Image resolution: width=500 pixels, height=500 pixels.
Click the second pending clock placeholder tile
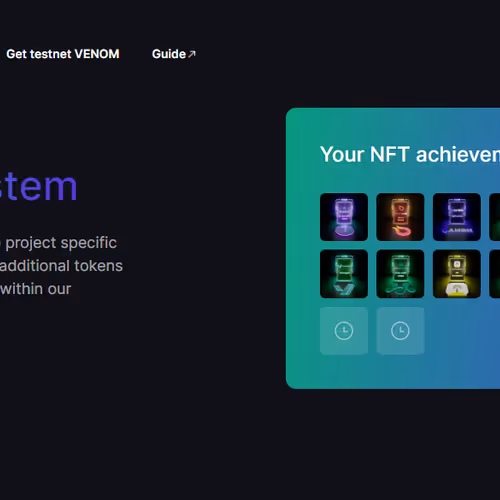point(400,331)
